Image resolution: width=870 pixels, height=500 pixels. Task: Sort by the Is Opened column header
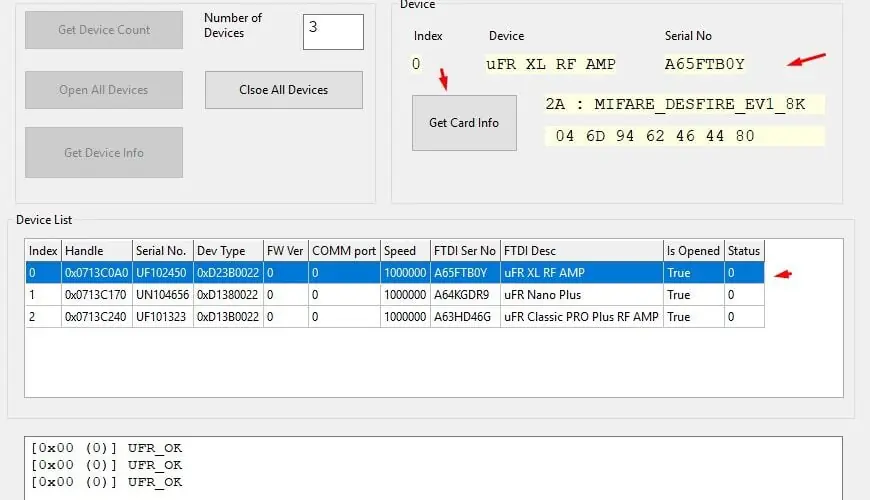tap(694, 251)
